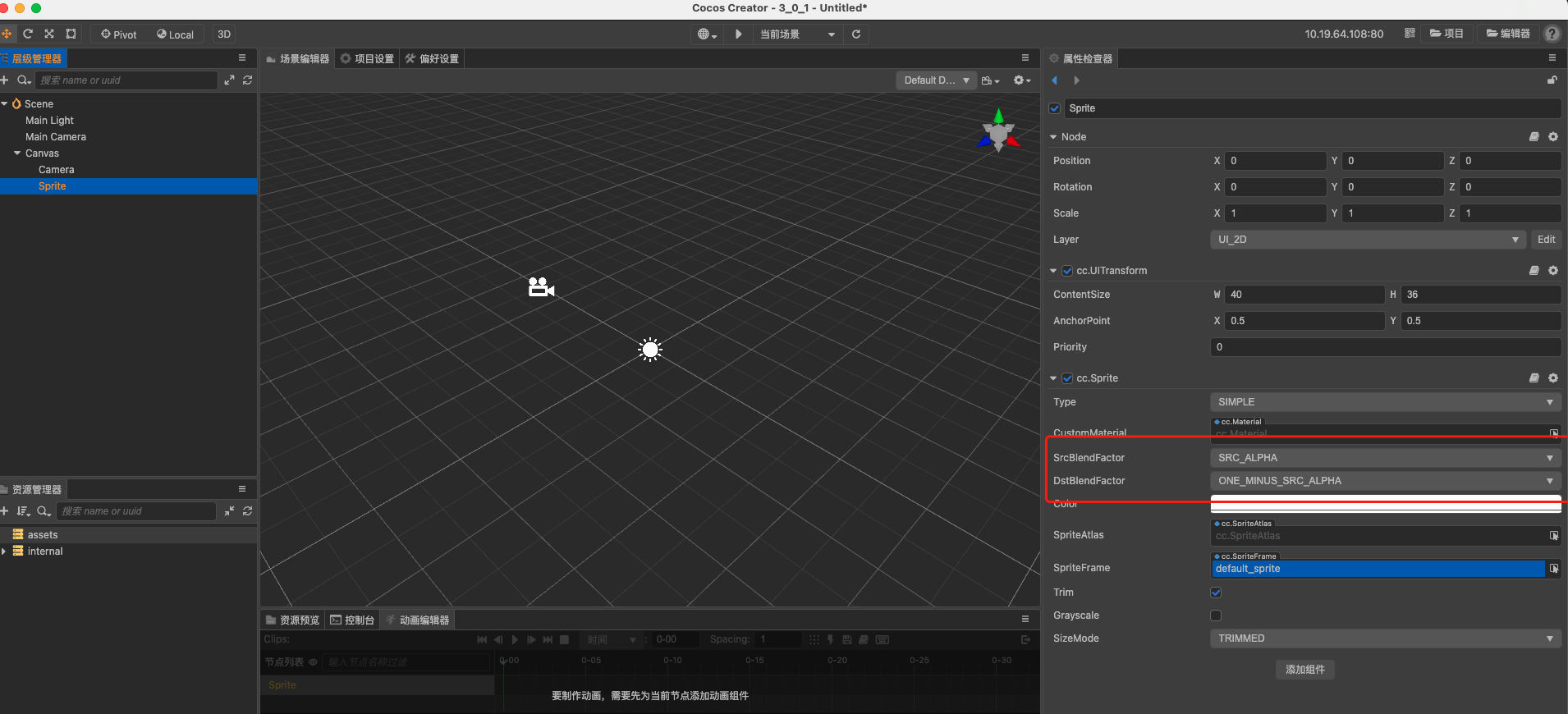Open the cc.UITransform gear menu
This screenshot has width=1568, height=714.
click(x=1553, y=271)
